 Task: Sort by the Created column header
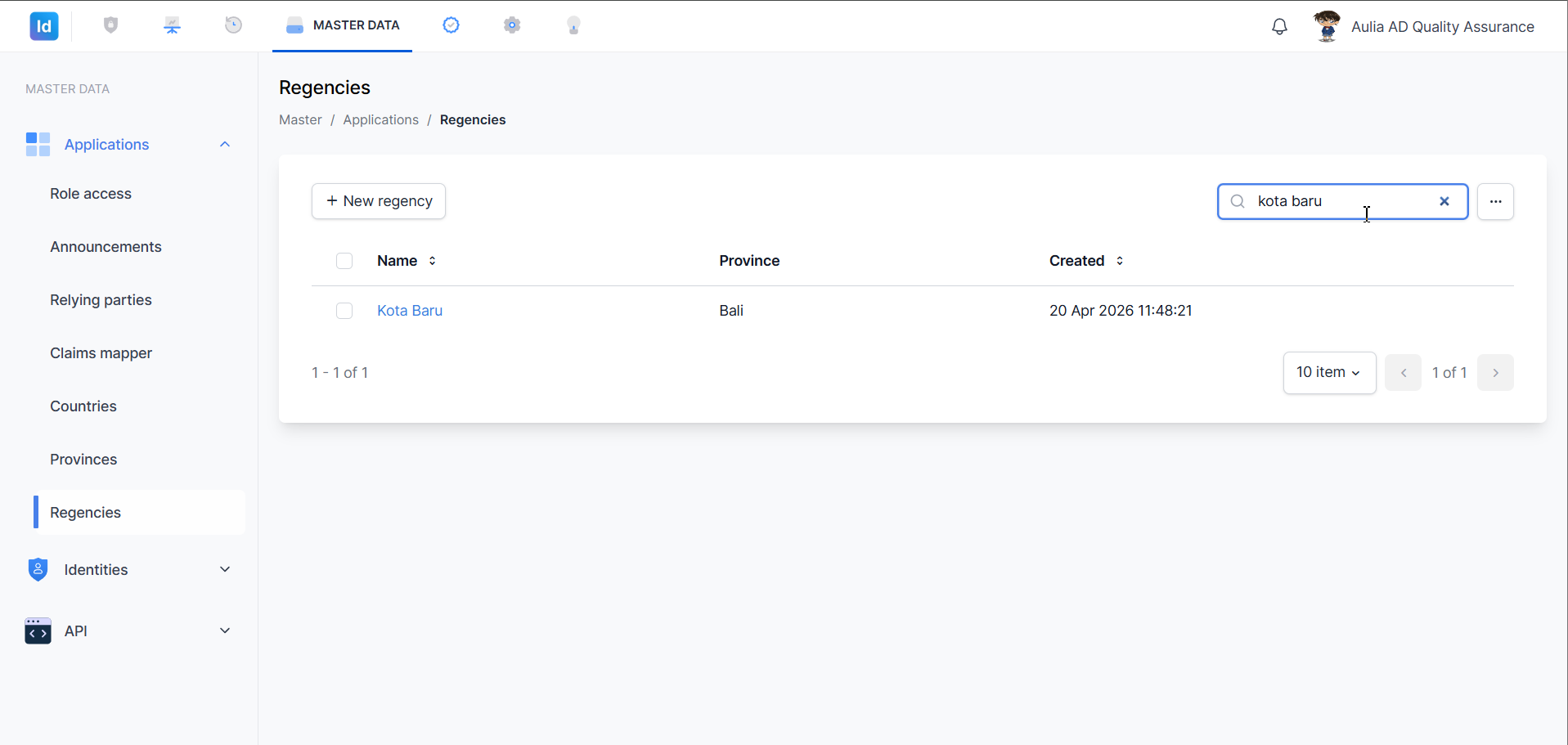point(1077,261)
